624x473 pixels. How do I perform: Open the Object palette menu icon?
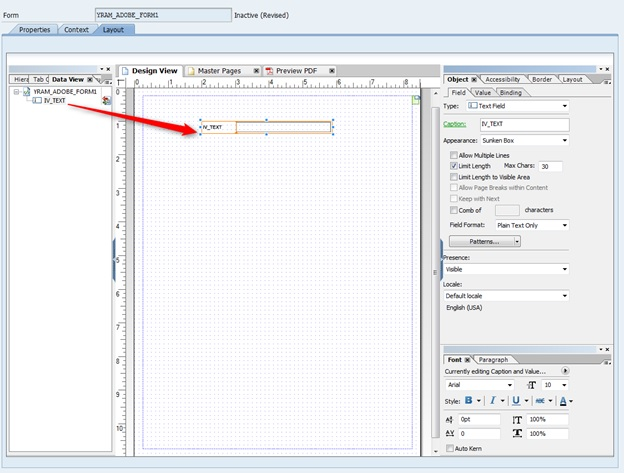point(607,82)
